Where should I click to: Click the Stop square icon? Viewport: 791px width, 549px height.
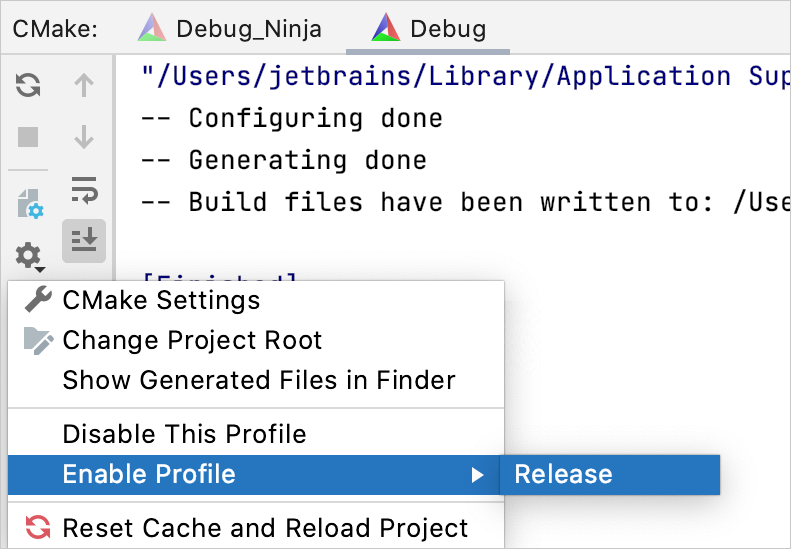coord(28,137)
